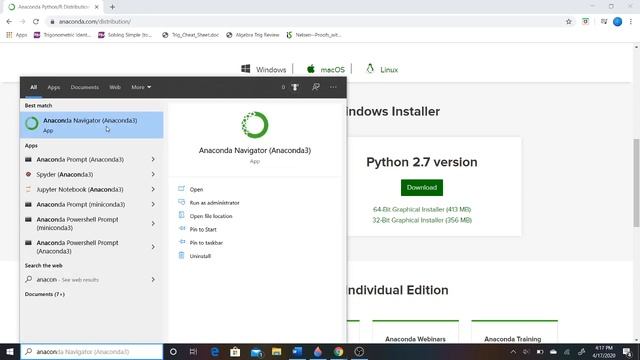The image size is (640, 360).
Task: Open Anaconda Navigator best match result
Action: coord(92,125)
